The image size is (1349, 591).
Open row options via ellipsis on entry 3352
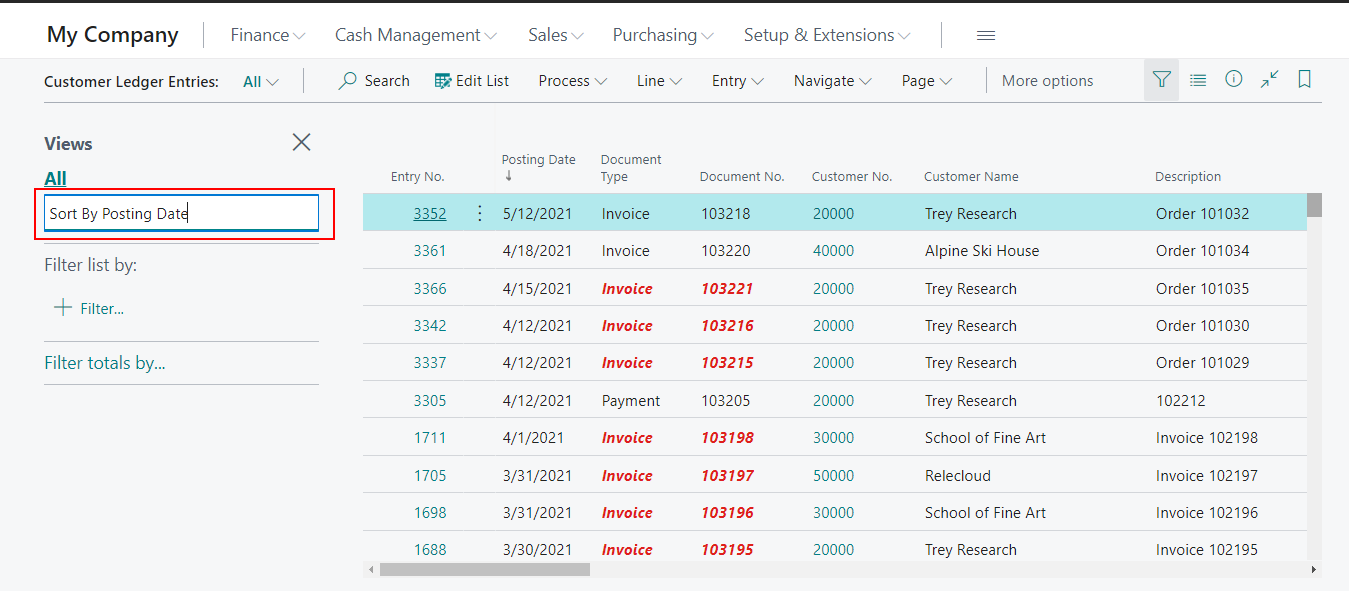[479, 212]
